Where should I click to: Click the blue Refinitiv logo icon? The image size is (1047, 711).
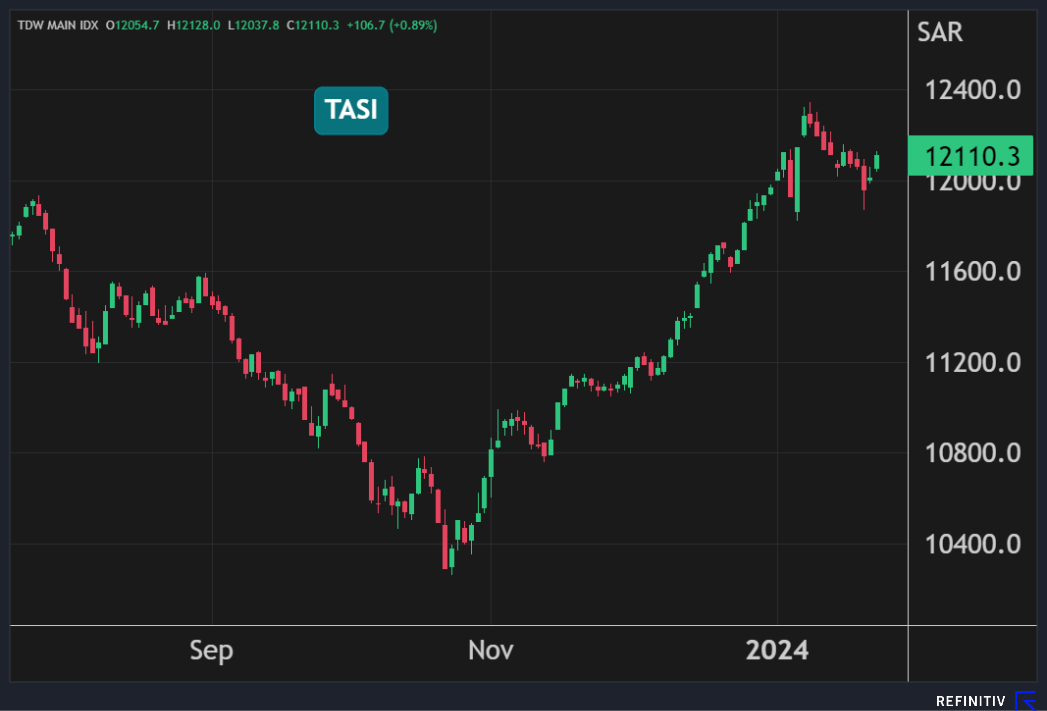tap(1026, 700)
